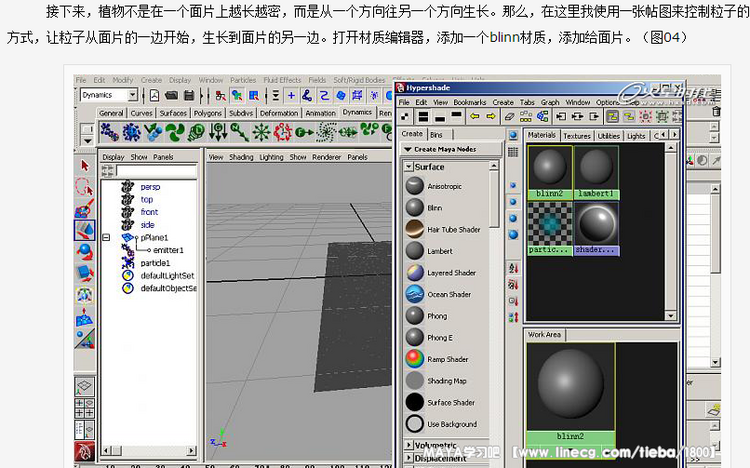Expand the Displacement nodes category

click(x=408, y=458)
